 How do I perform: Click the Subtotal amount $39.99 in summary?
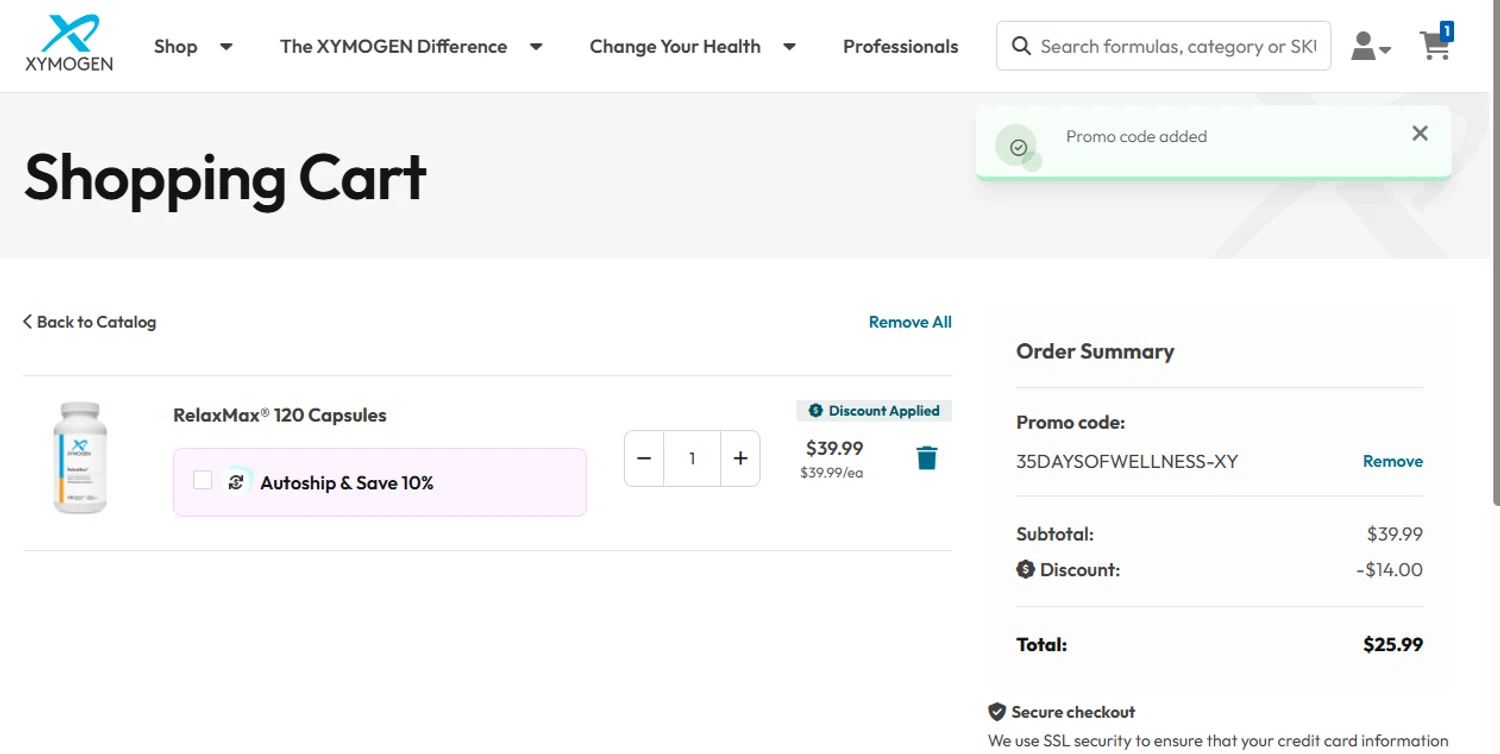(1395, 534)
